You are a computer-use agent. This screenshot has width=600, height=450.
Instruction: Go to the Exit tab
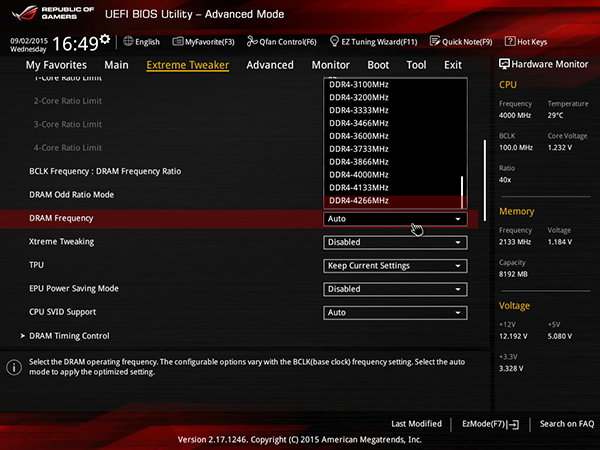453,65
